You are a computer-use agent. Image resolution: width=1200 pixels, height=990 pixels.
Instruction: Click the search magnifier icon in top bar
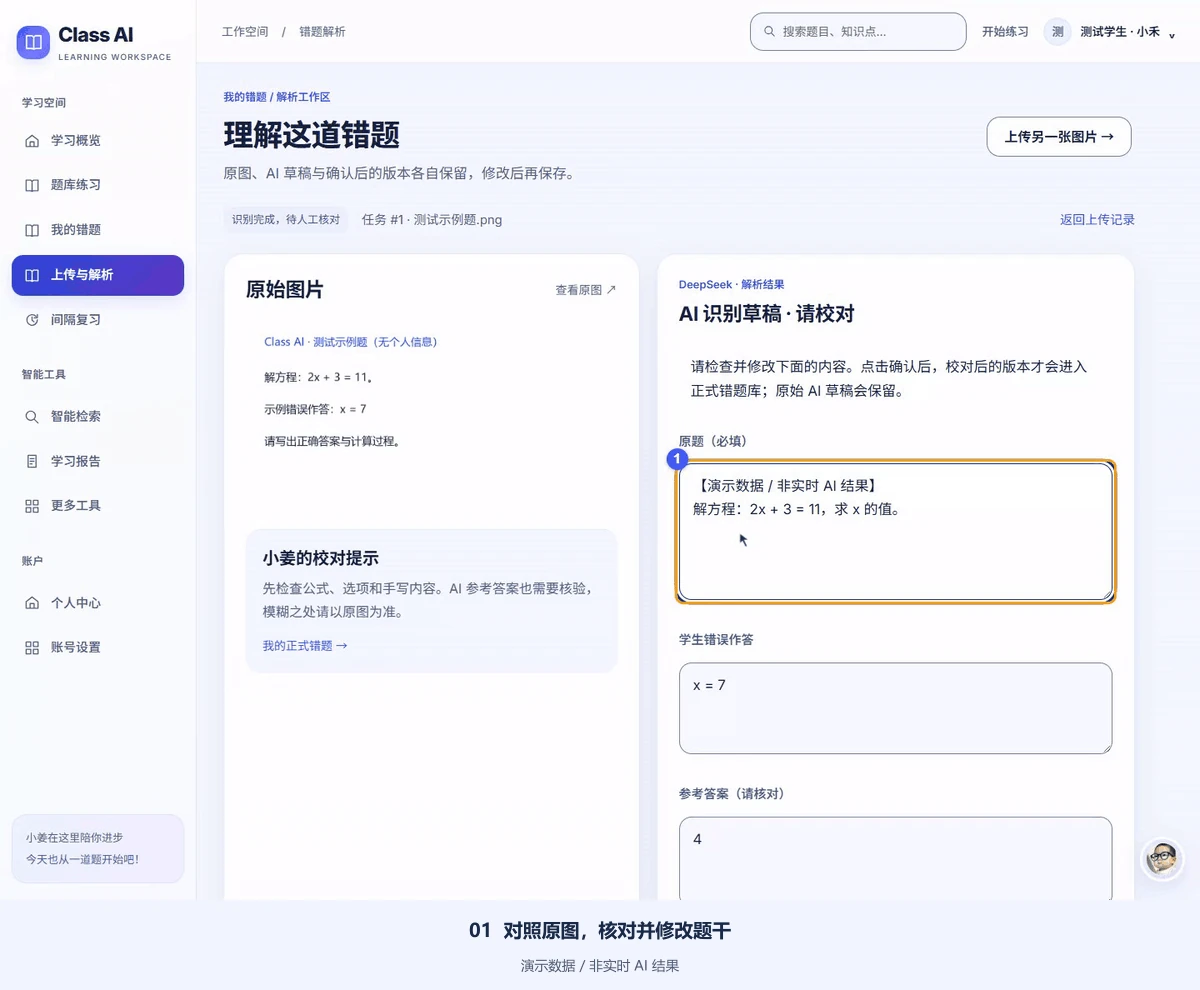769,31
